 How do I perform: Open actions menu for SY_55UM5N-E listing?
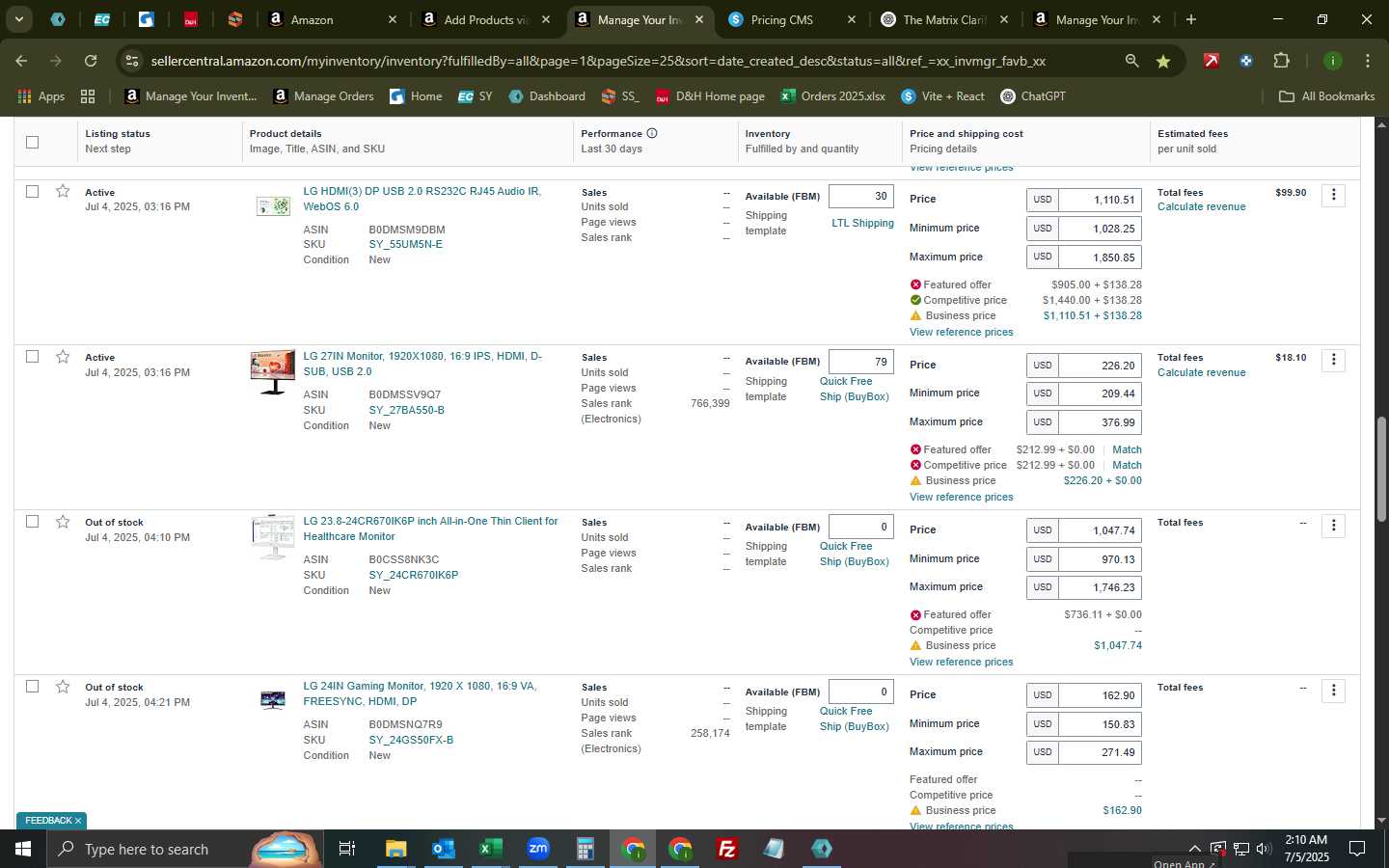tap(1333, 195)
